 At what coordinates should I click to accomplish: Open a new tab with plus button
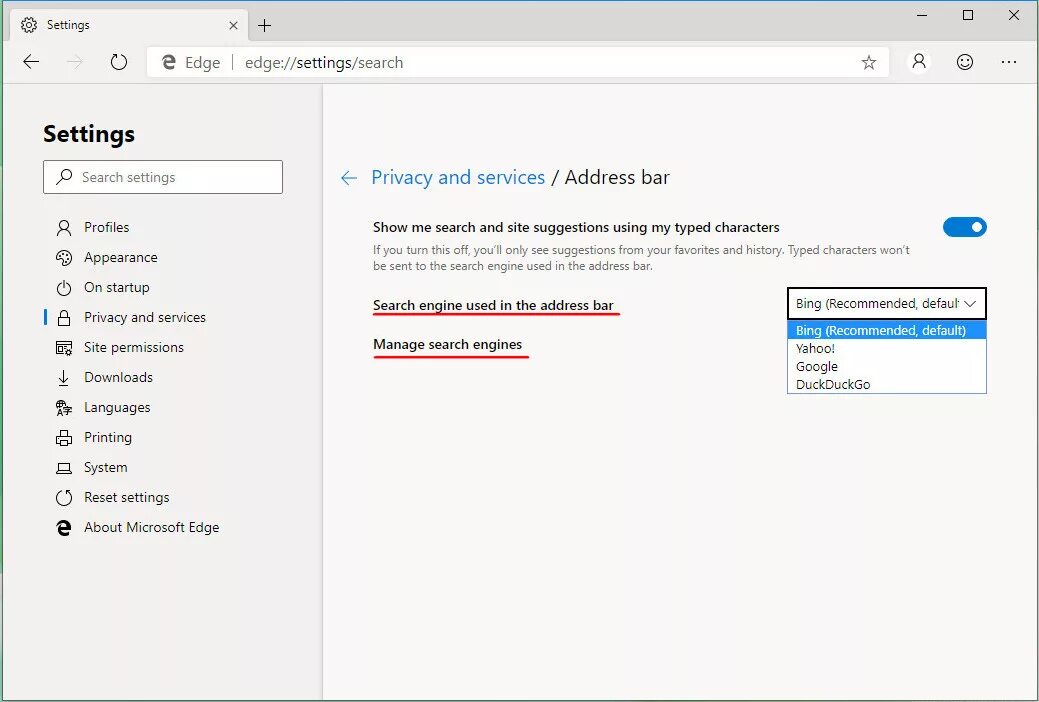tap(264, 25)
